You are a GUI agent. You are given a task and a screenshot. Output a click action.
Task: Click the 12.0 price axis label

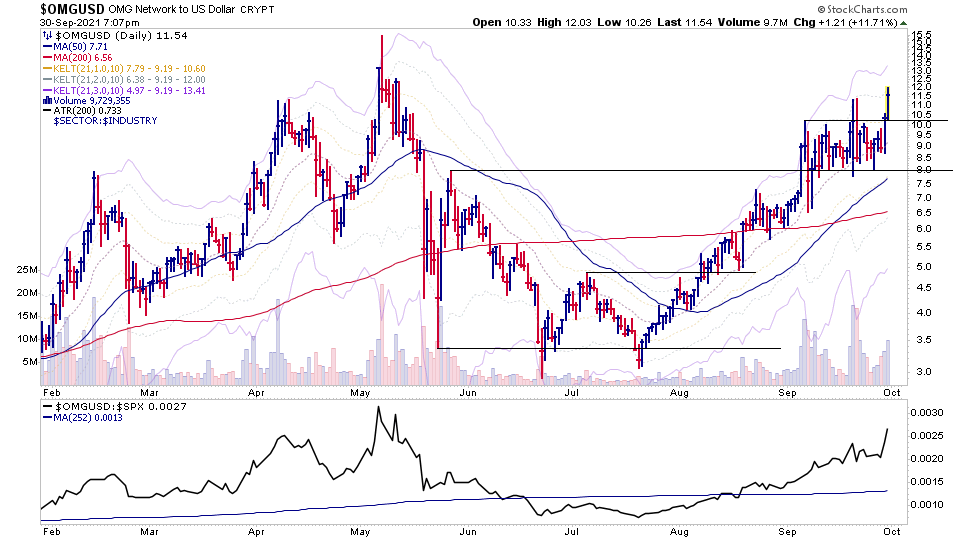click(921, 88)
